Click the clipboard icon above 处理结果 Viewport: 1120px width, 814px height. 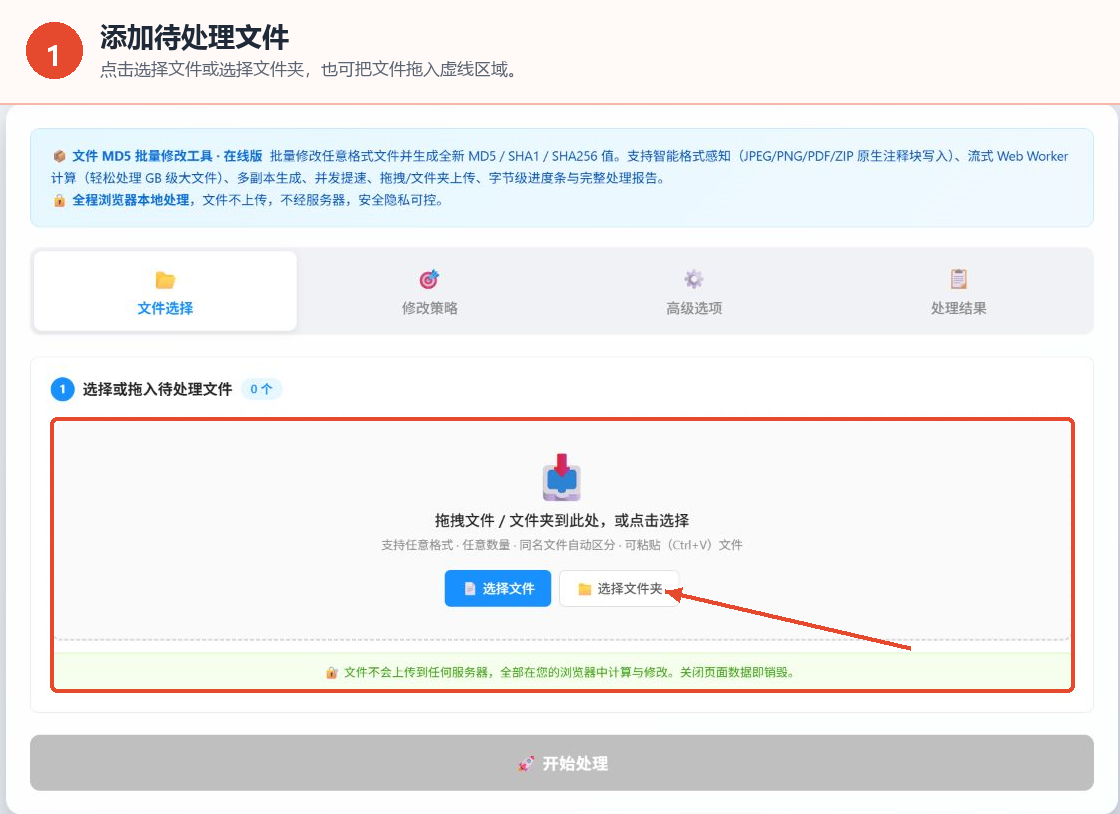(x=959, y=278)
